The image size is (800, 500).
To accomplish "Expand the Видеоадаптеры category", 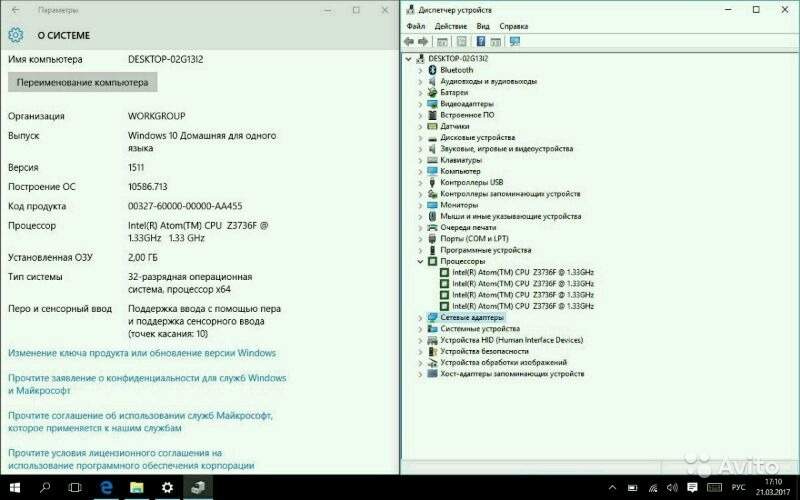I will point(420,104).
